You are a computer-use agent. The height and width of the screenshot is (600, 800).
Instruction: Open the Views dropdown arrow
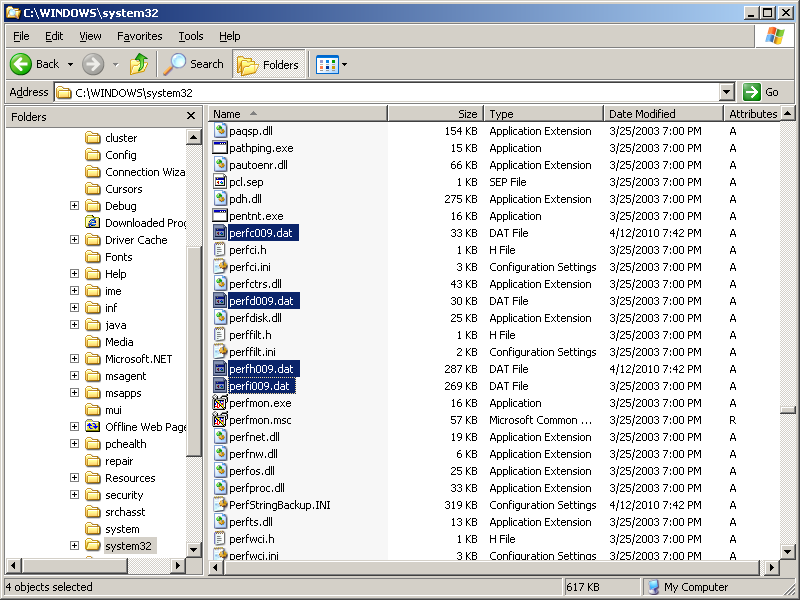coord(344,65)
